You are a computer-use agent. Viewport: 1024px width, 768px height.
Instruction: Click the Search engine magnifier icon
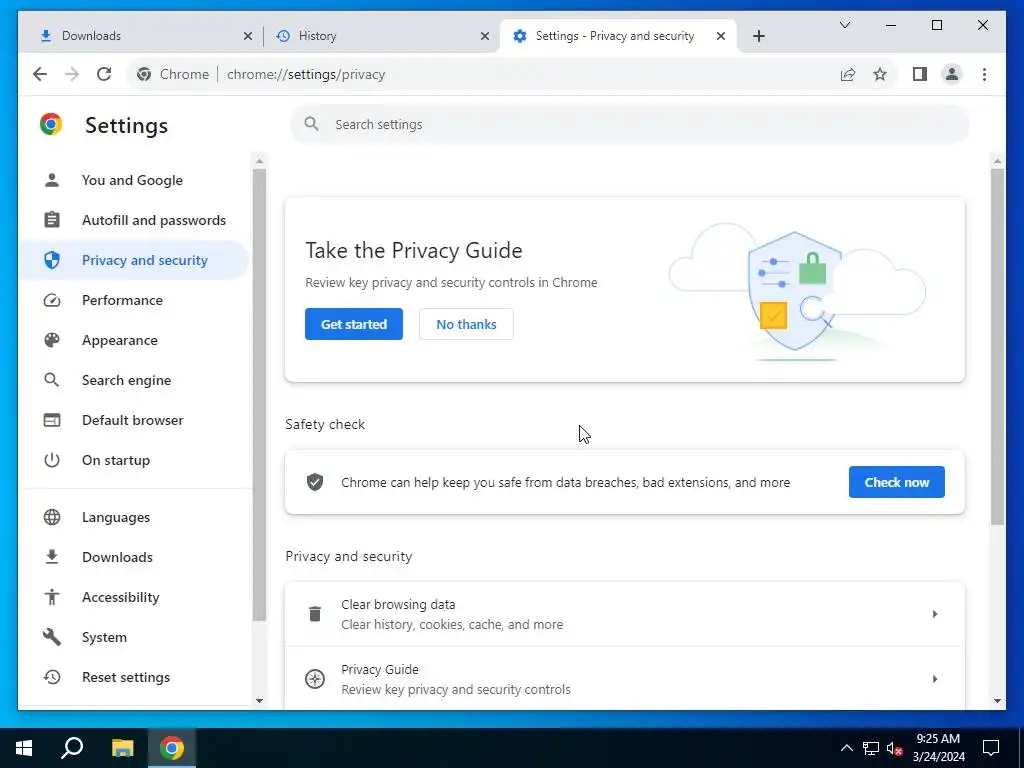(x=52, y=380)
